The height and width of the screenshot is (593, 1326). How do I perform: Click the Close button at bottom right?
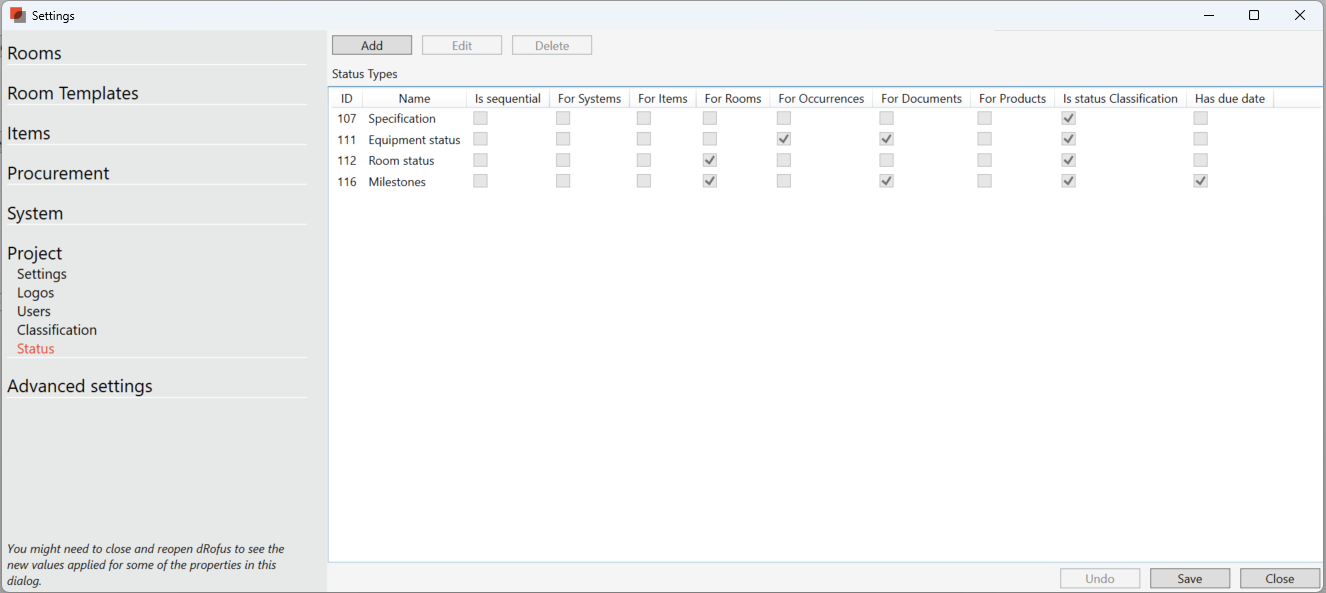[1279, 579]
